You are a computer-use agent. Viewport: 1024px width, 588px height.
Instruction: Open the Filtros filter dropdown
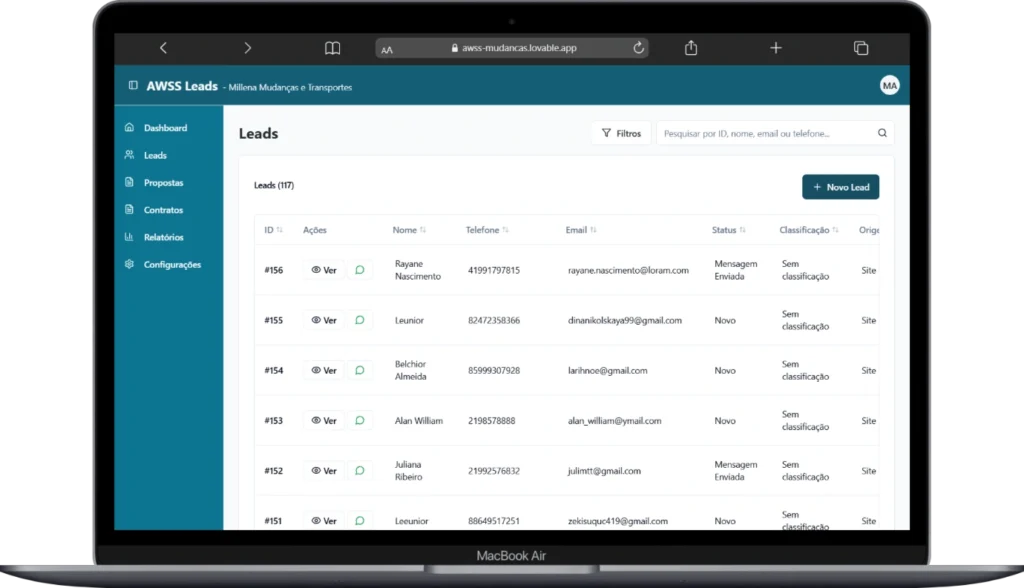point(621,133)
